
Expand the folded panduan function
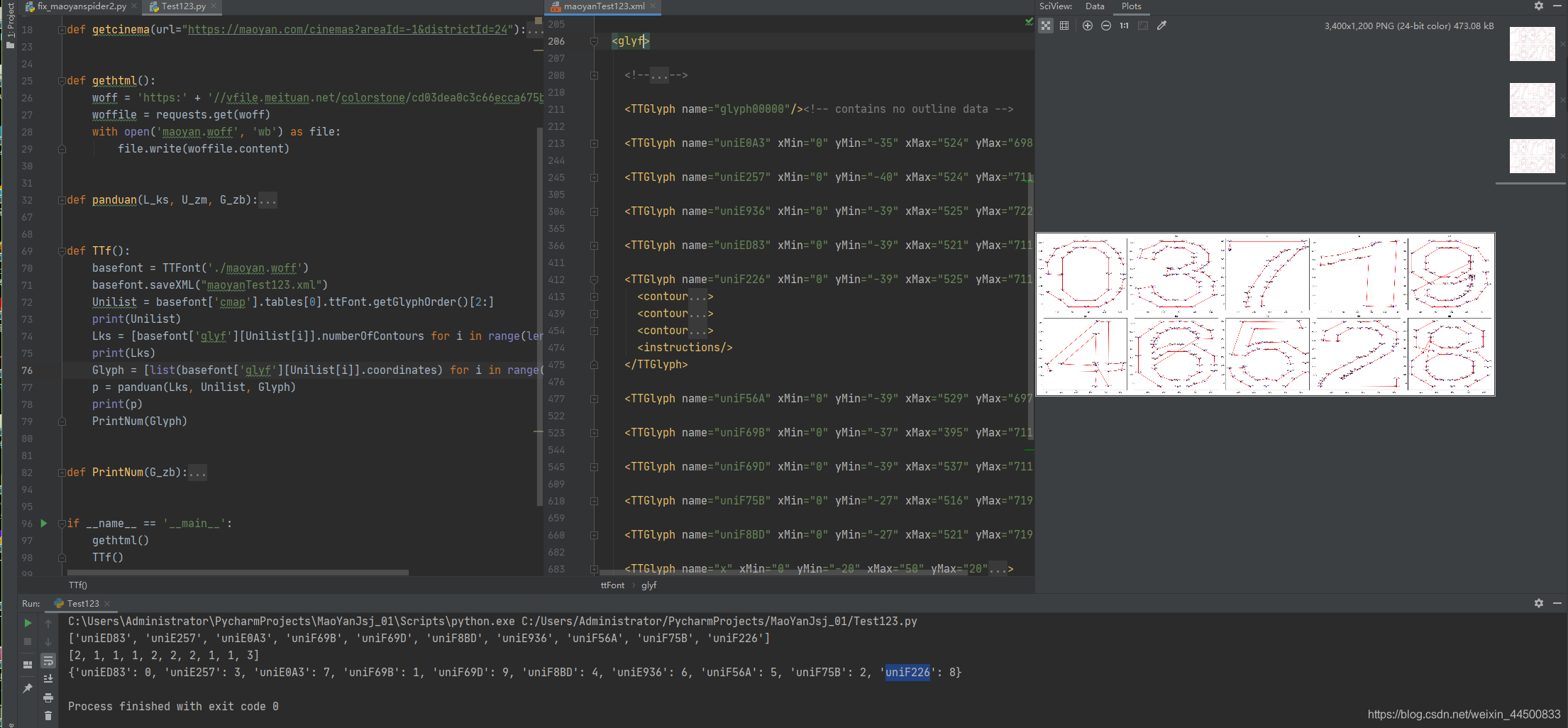(62, 200)
